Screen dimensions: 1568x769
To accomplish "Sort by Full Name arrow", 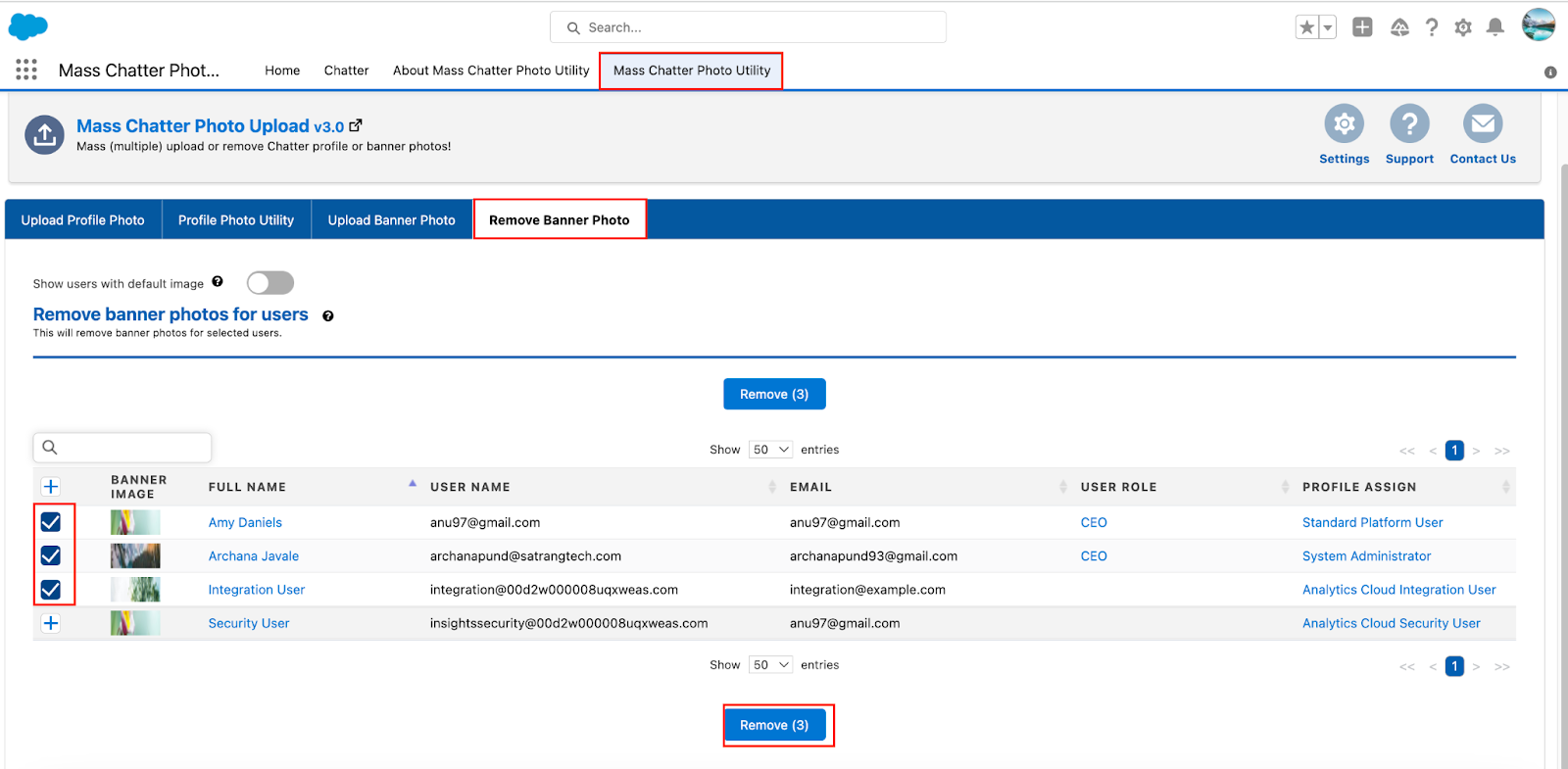I will click(x=413, y=484).
